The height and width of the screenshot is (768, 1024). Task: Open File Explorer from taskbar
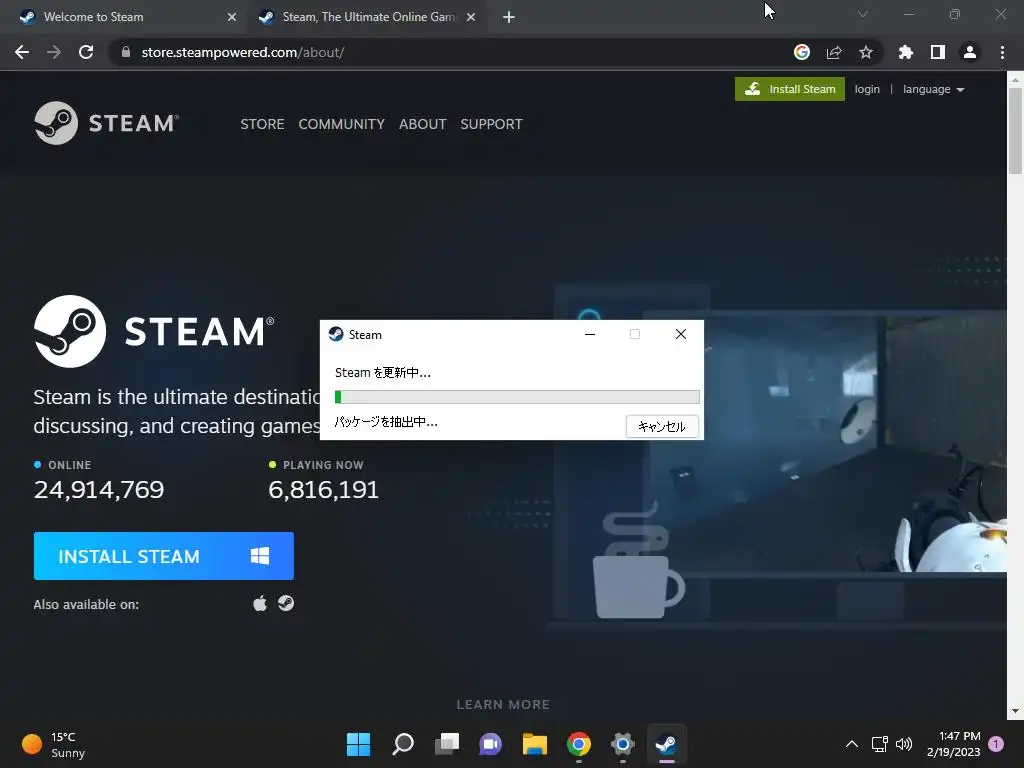click(x=534, y=744)
